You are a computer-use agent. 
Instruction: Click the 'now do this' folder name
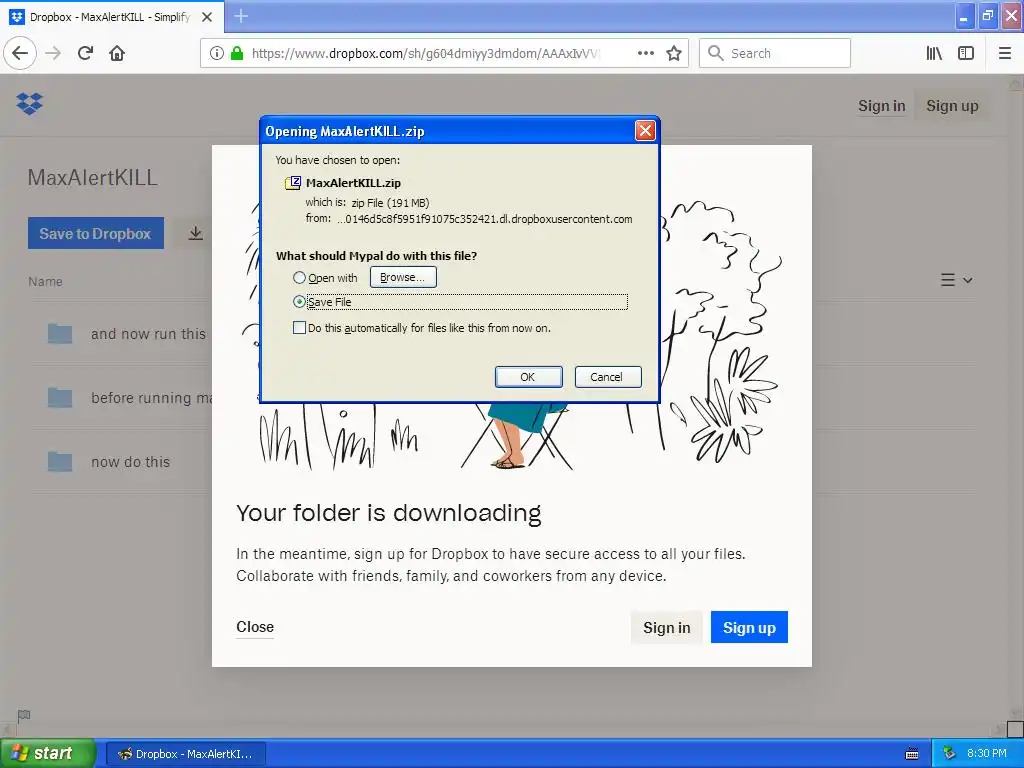[x=131, y=462]
